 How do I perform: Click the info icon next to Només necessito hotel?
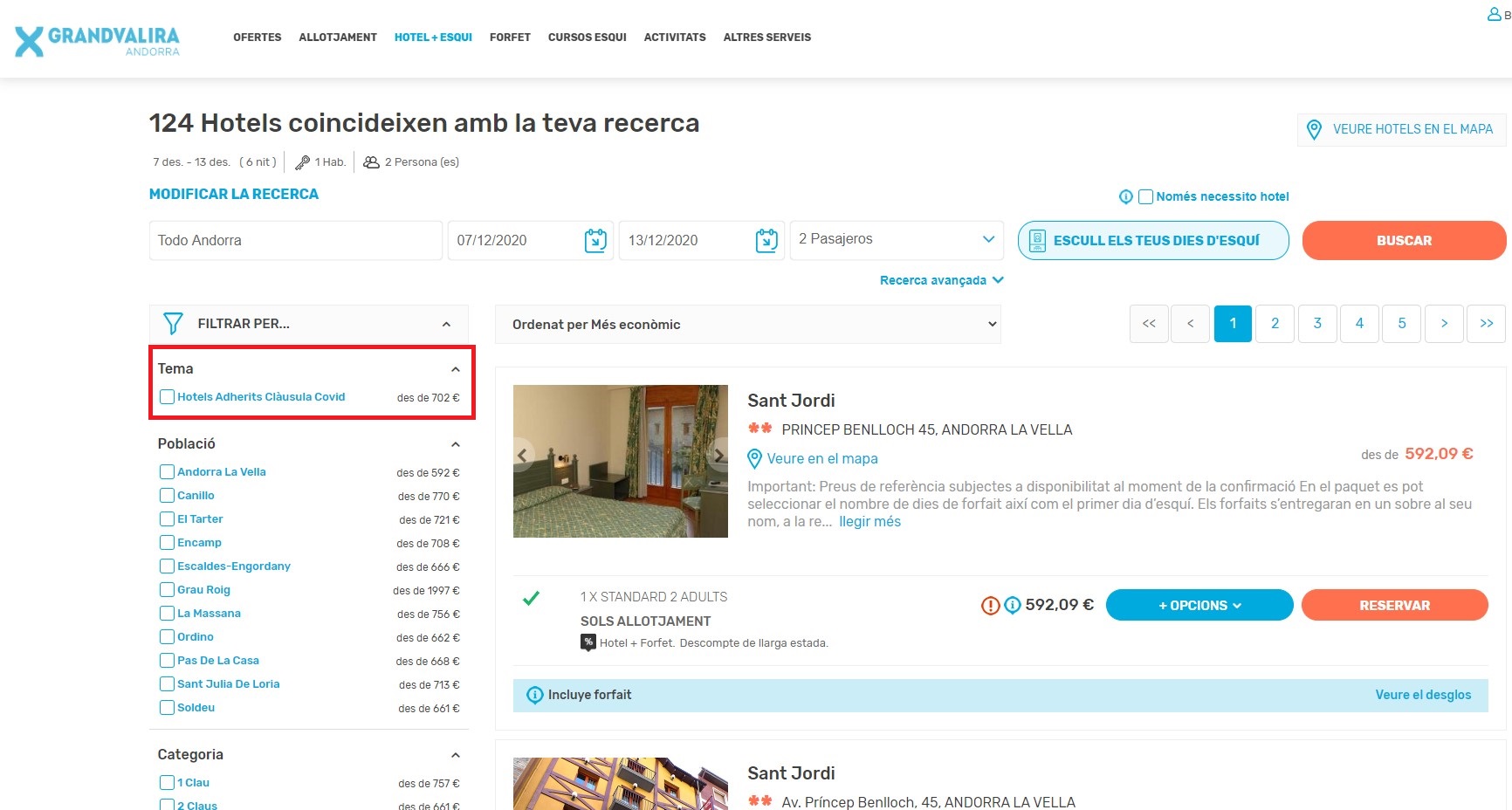point(1126,197)
